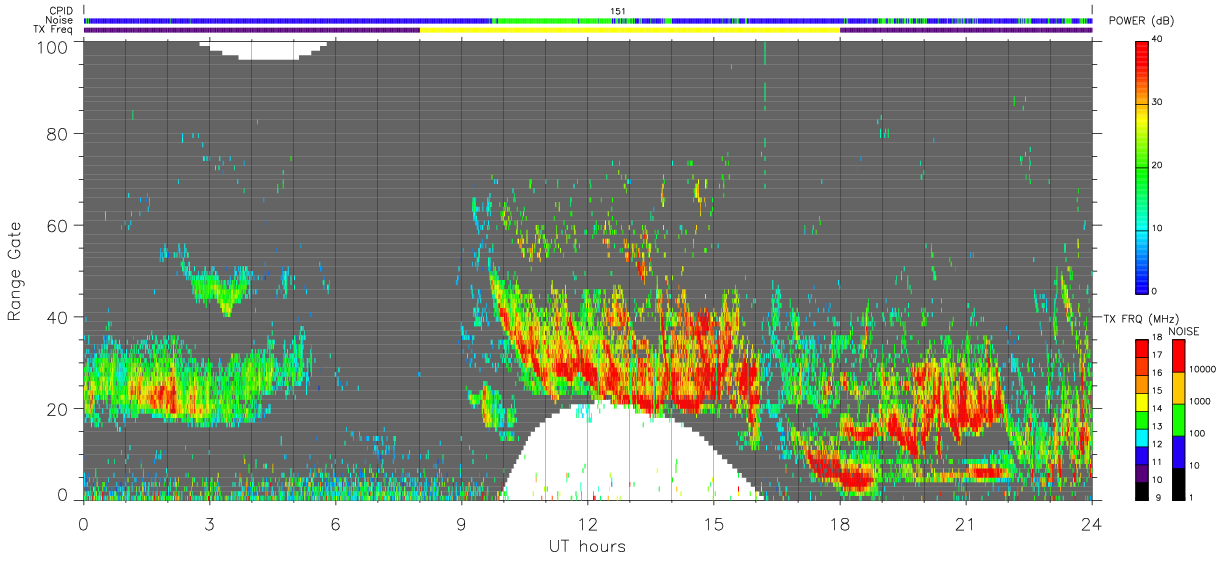
Task: Click range gate tick 100
Action: 51,46
